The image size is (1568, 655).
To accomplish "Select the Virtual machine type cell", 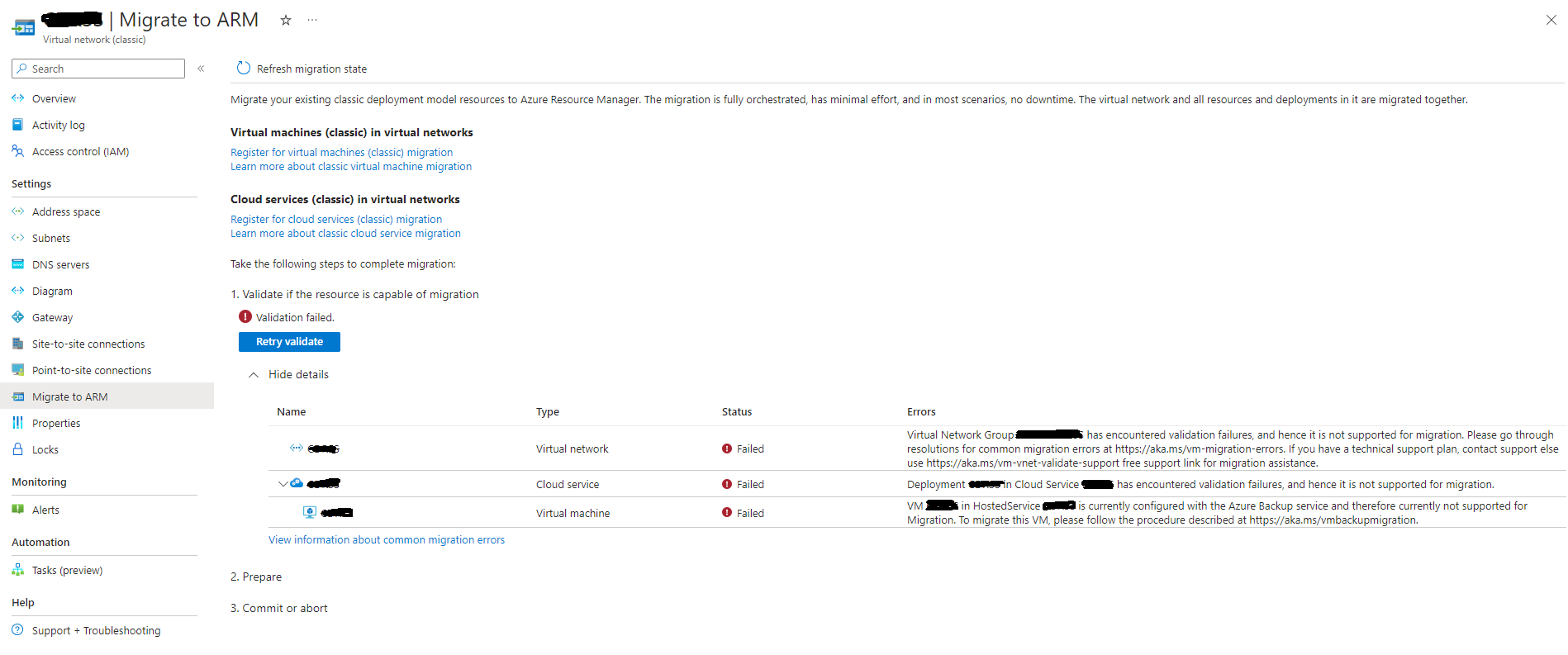I will (573, 514).
